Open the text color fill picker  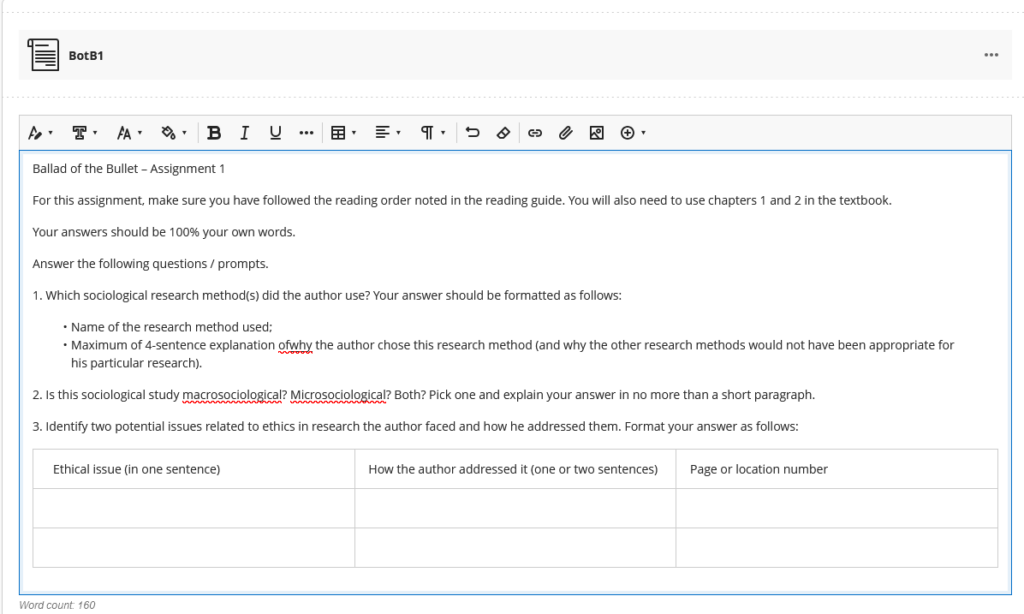[174, 133]
